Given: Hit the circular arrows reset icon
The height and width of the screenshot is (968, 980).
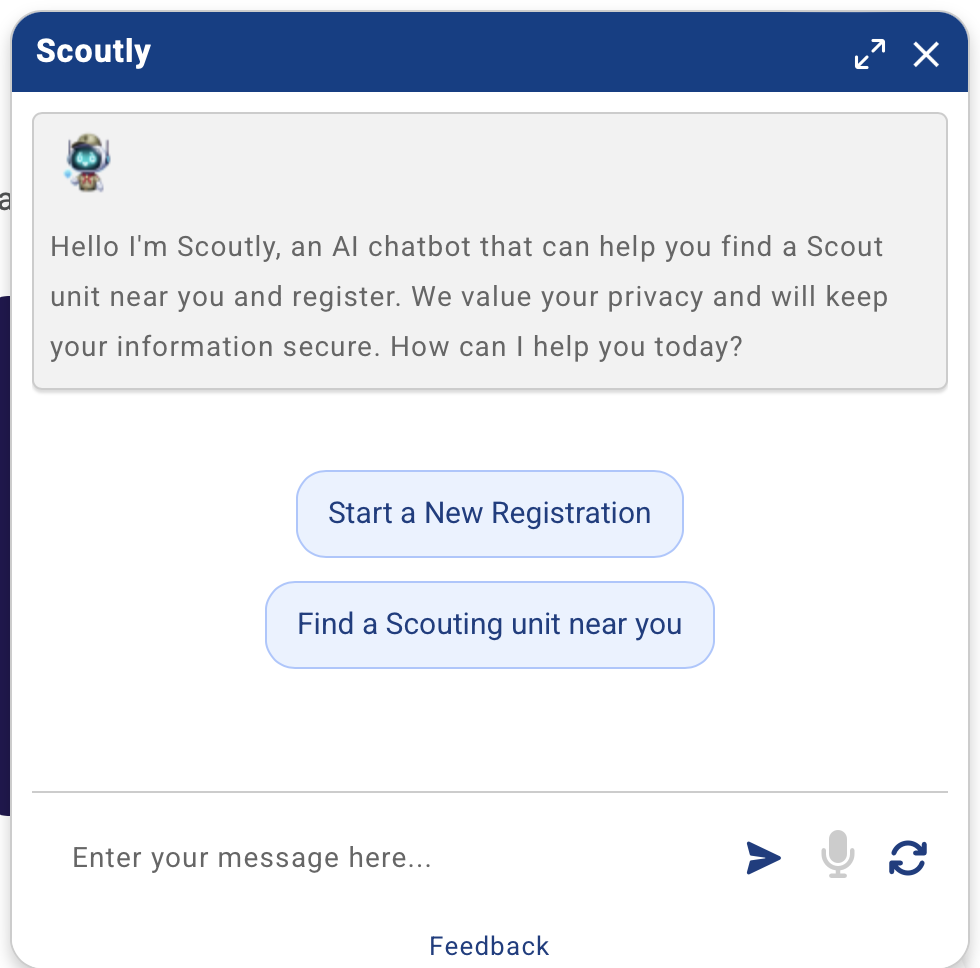Looking at the screenshot, I should (x=908, y=857).
